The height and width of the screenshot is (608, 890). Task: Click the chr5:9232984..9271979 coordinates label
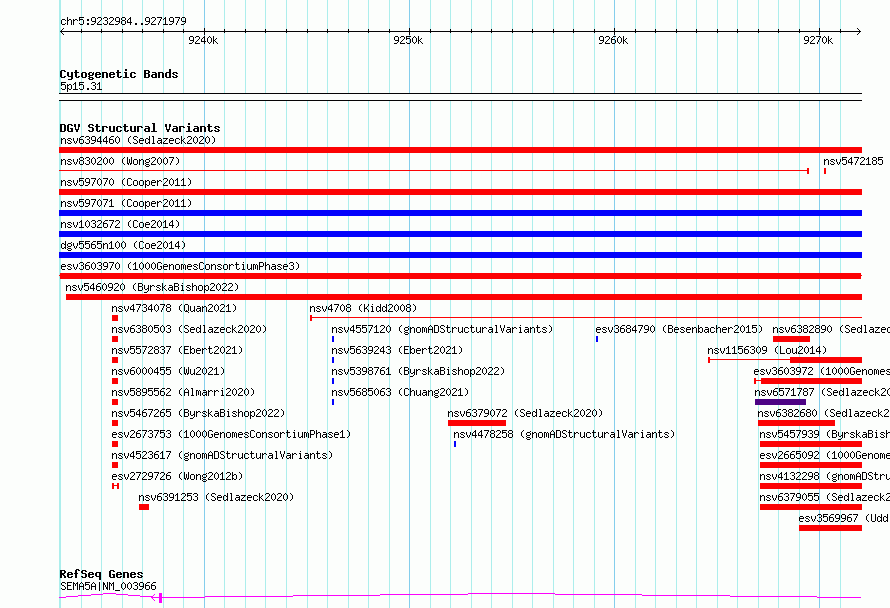tap(123, 21)
